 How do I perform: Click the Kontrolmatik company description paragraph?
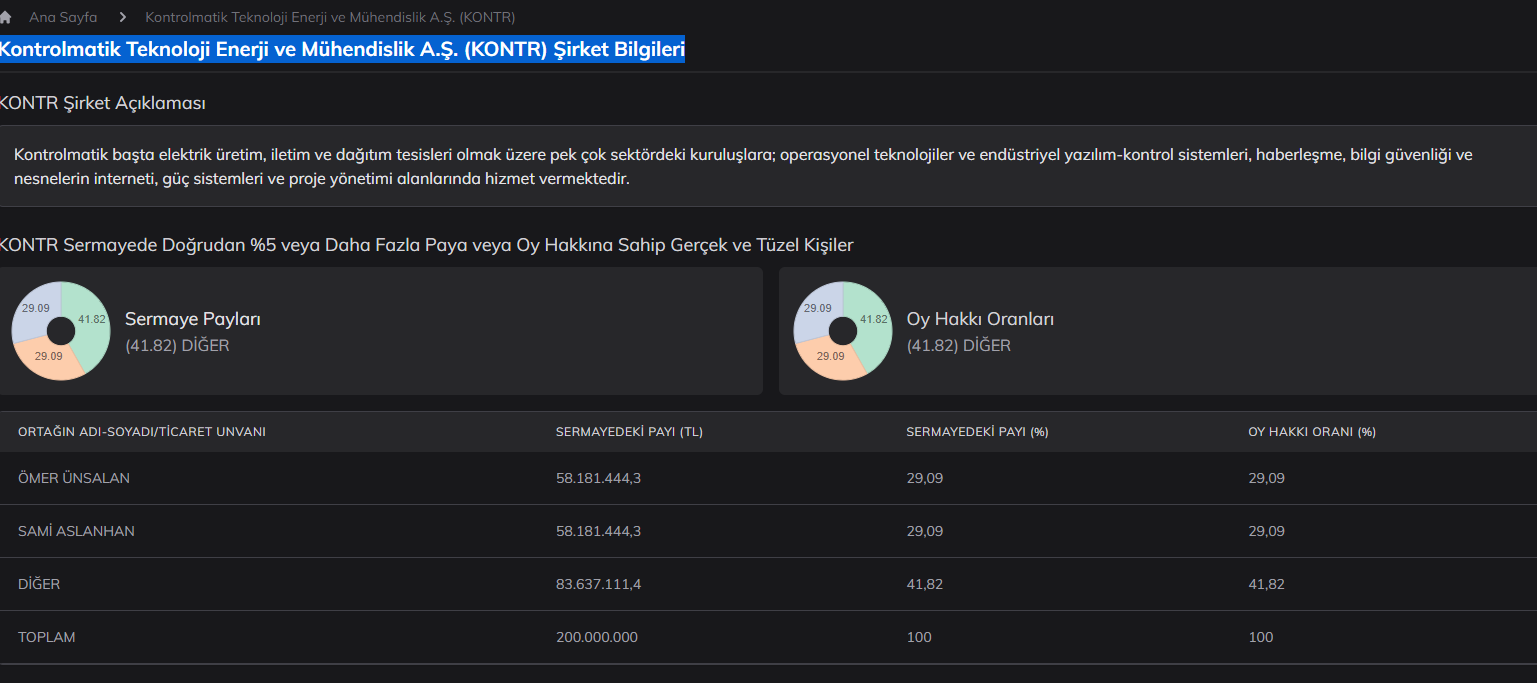[743, 166]
